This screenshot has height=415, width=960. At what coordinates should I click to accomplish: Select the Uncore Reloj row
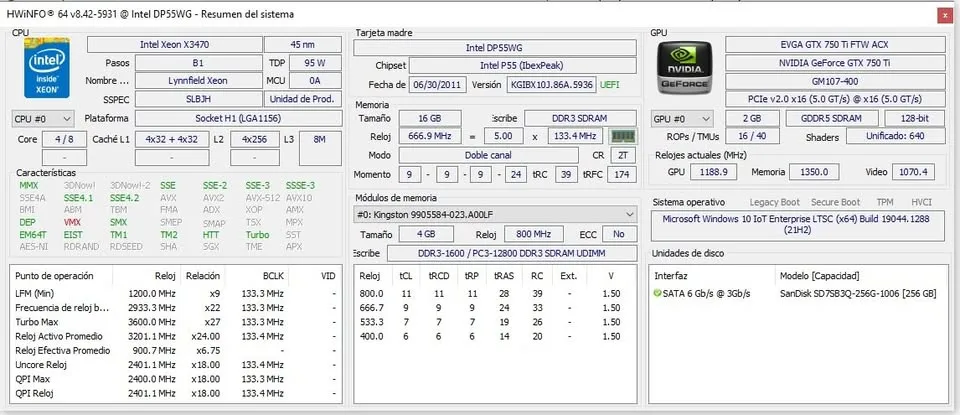(x=176, y=365)
